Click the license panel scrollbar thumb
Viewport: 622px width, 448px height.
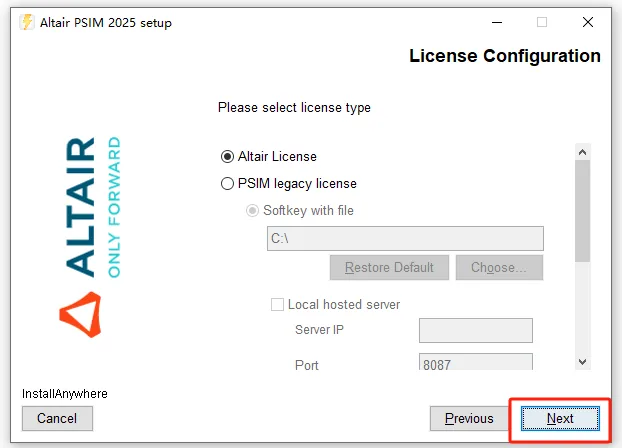coord(582,211)
